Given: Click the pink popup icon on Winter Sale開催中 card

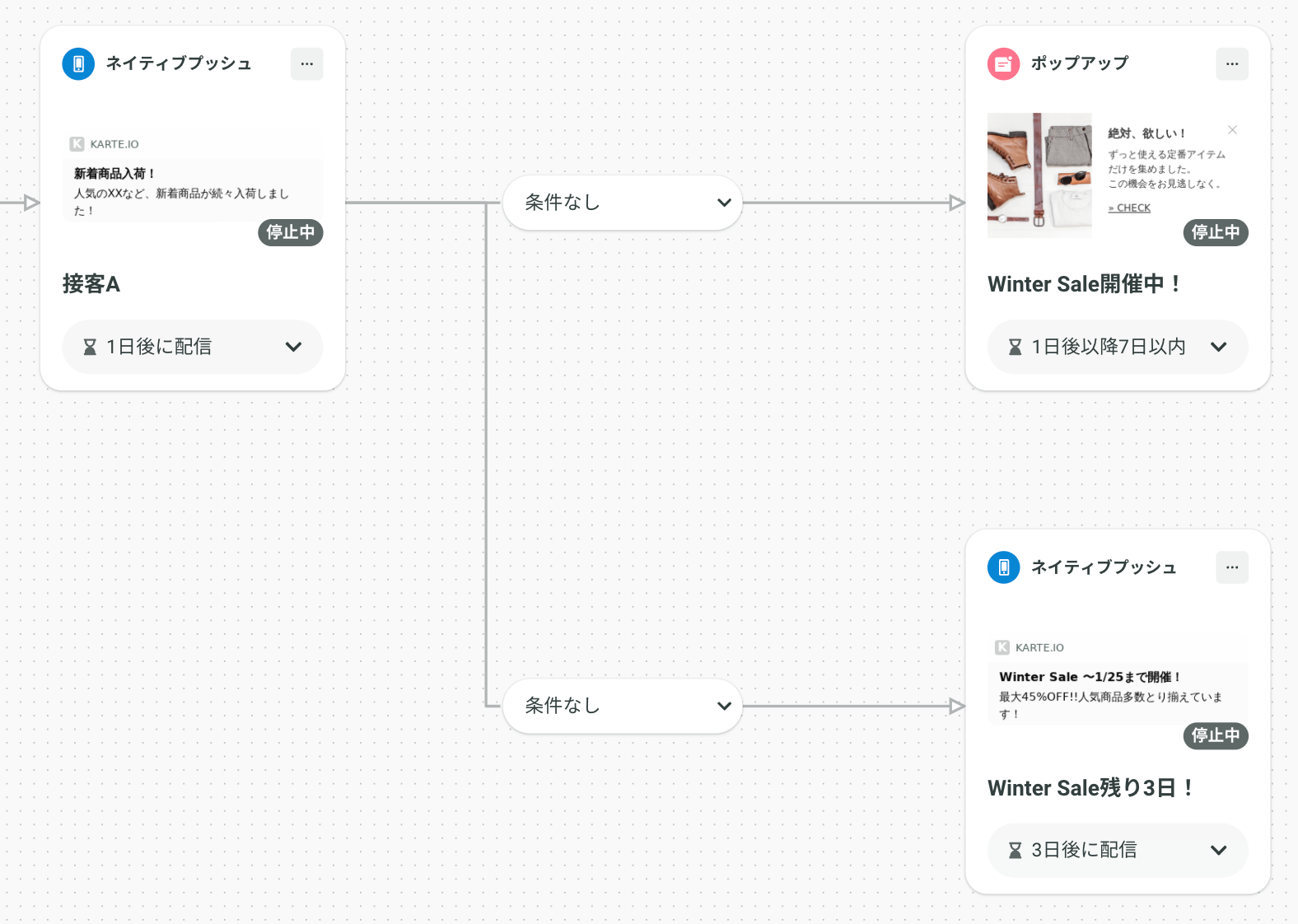Looking at the screenshot, I should (1003, 63).
